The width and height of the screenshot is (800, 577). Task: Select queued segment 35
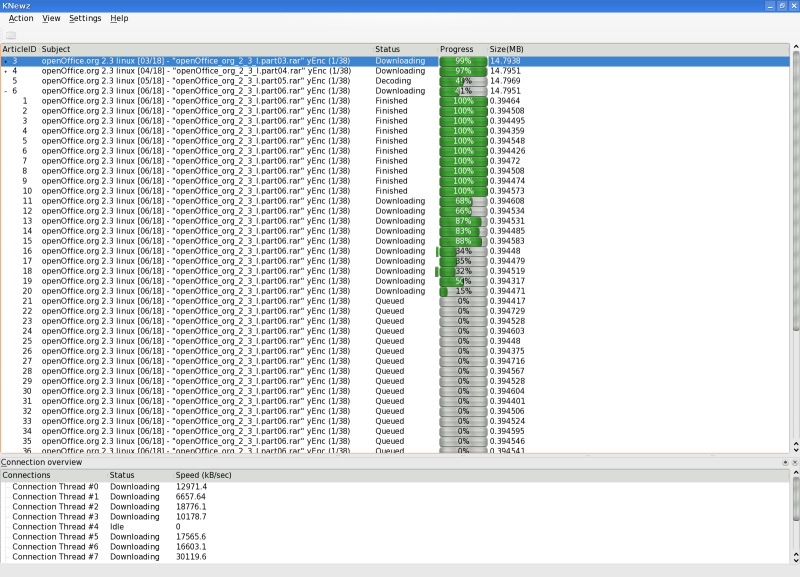(395, 441)
